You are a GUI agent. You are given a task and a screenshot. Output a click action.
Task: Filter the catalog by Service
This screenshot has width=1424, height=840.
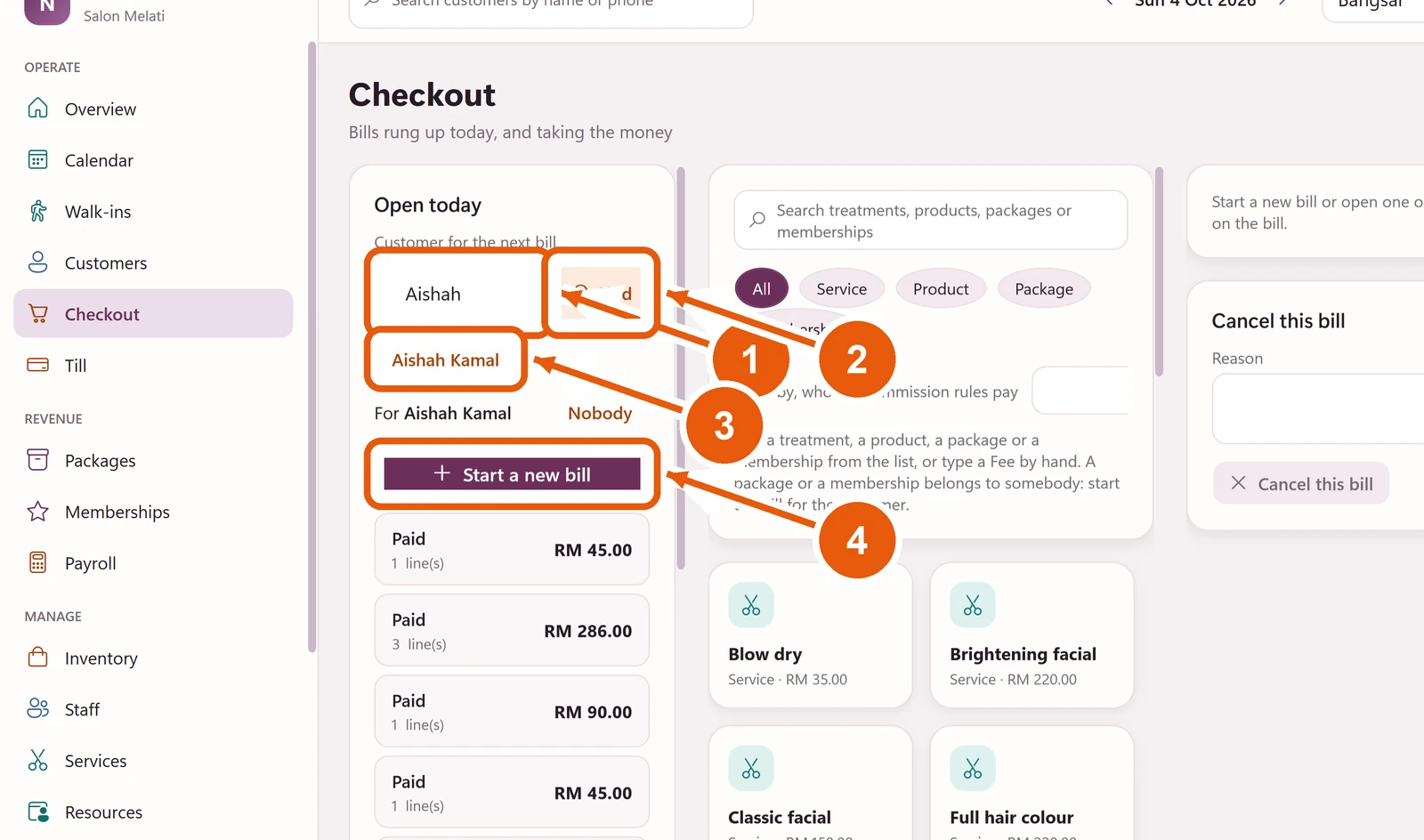coord(841,288)
